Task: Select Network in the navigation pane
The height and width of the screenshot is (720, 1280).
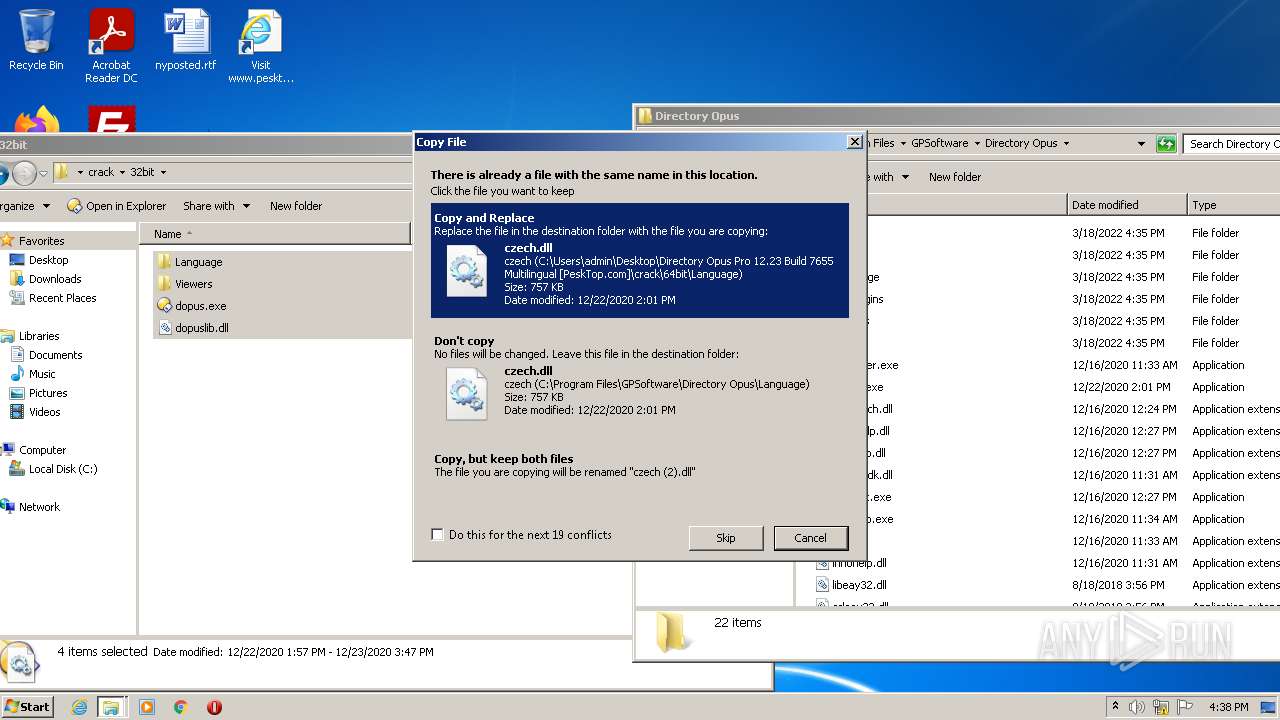Action: (39, 507)
